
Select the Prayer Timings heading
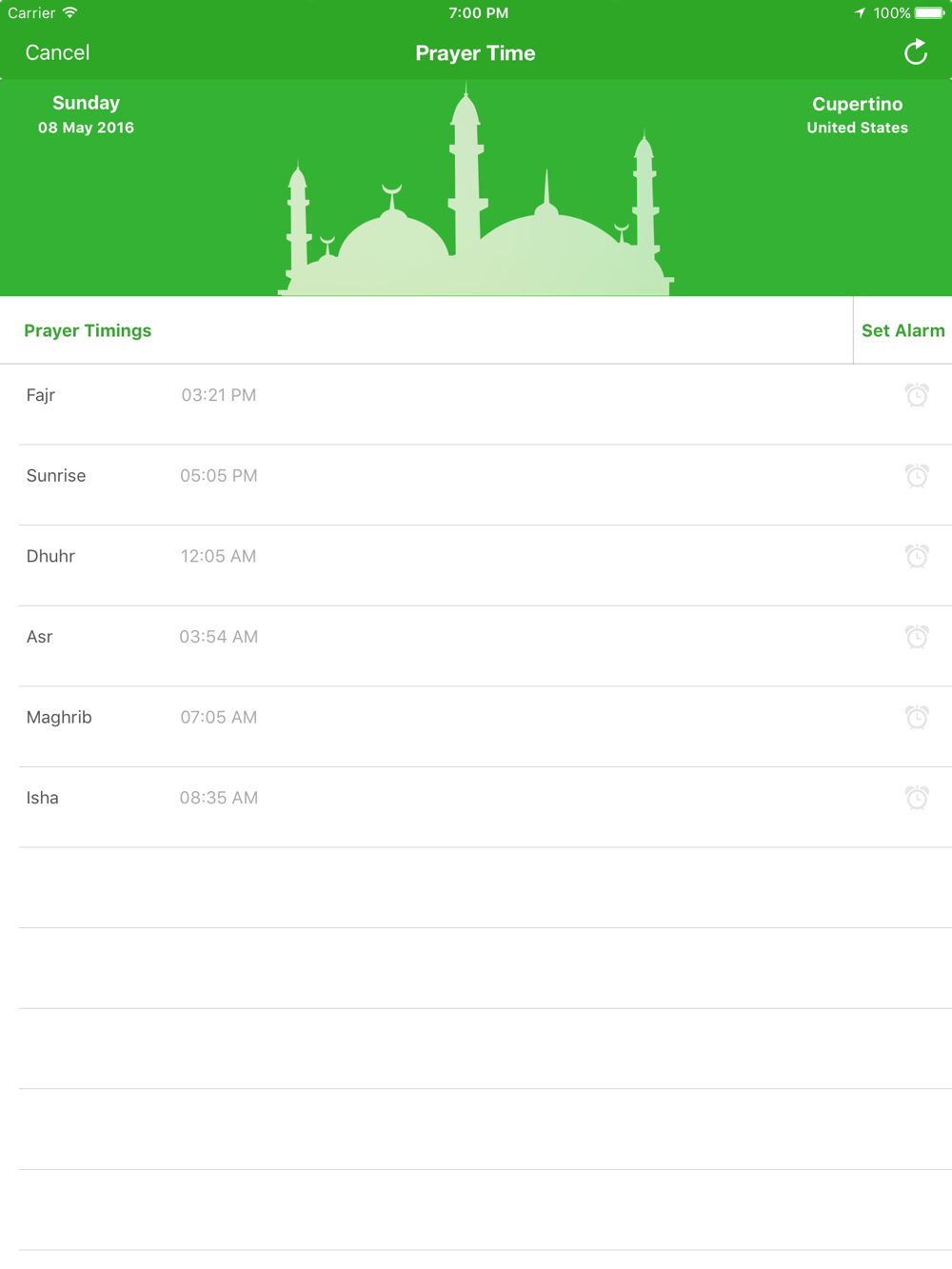88,330
